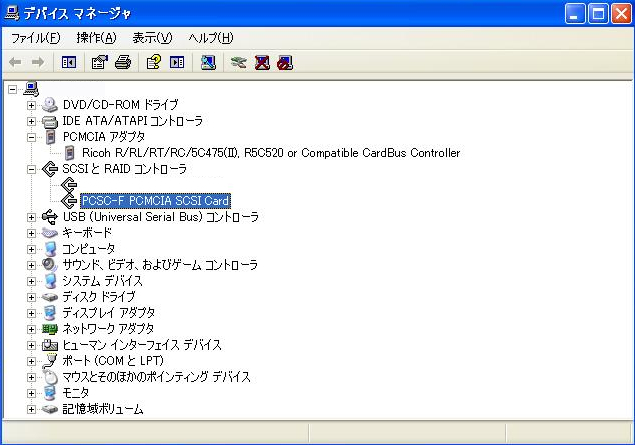Click the Ricoh CardBus Controller icon

(x=70, y=153)
